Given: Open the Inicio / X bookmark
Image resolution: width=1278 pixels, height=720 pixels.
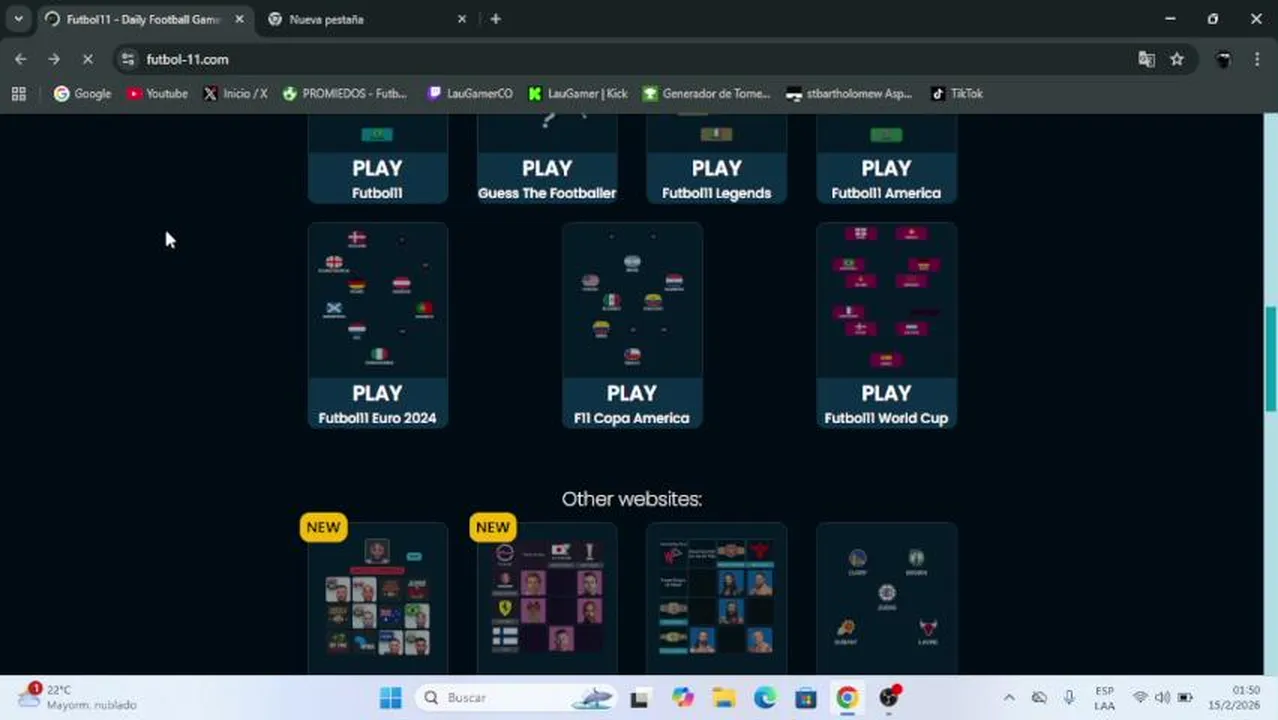Looking at the screenshot, I should tap(235, 93).
